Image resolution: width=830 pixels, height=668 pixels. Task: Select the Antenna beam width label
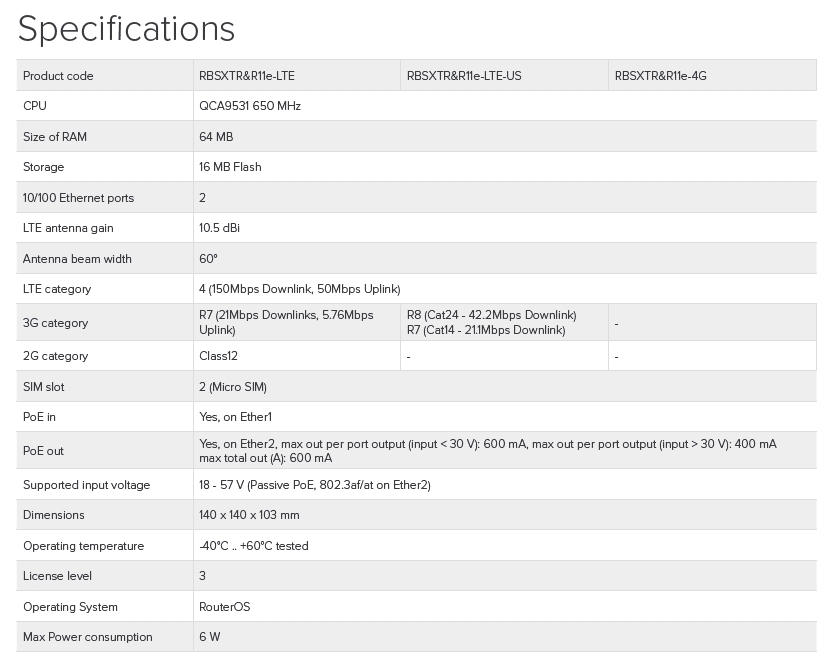pyautogui.click(x=77, y=259)
